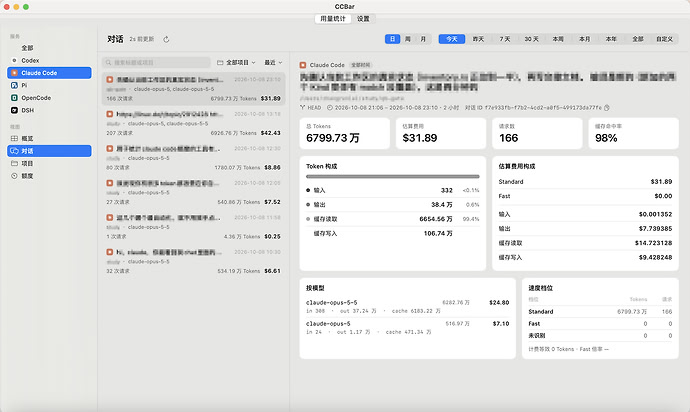This screenshot has height=412, width=690.
Task: Open the conversation with 27 次请求
Action: point(194,192)
